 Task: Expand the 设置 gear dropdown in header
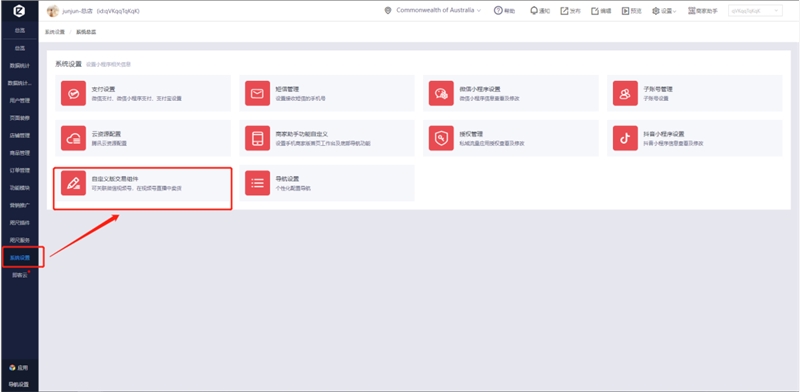point(664,11)
